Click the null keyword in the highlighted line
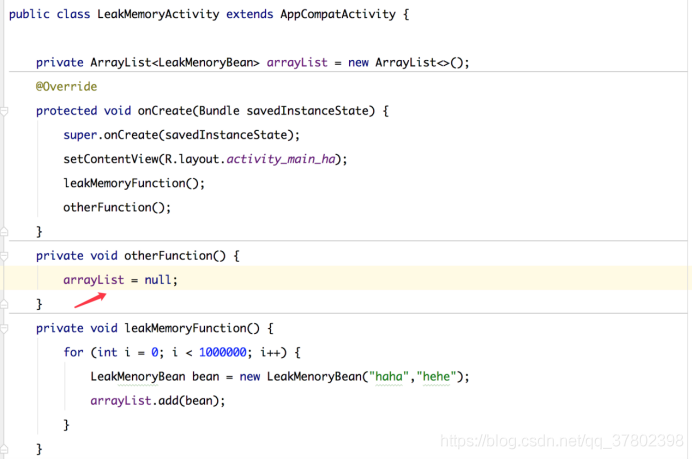The width and height of the screenshot is (693, 459). [x=157, y=280]
